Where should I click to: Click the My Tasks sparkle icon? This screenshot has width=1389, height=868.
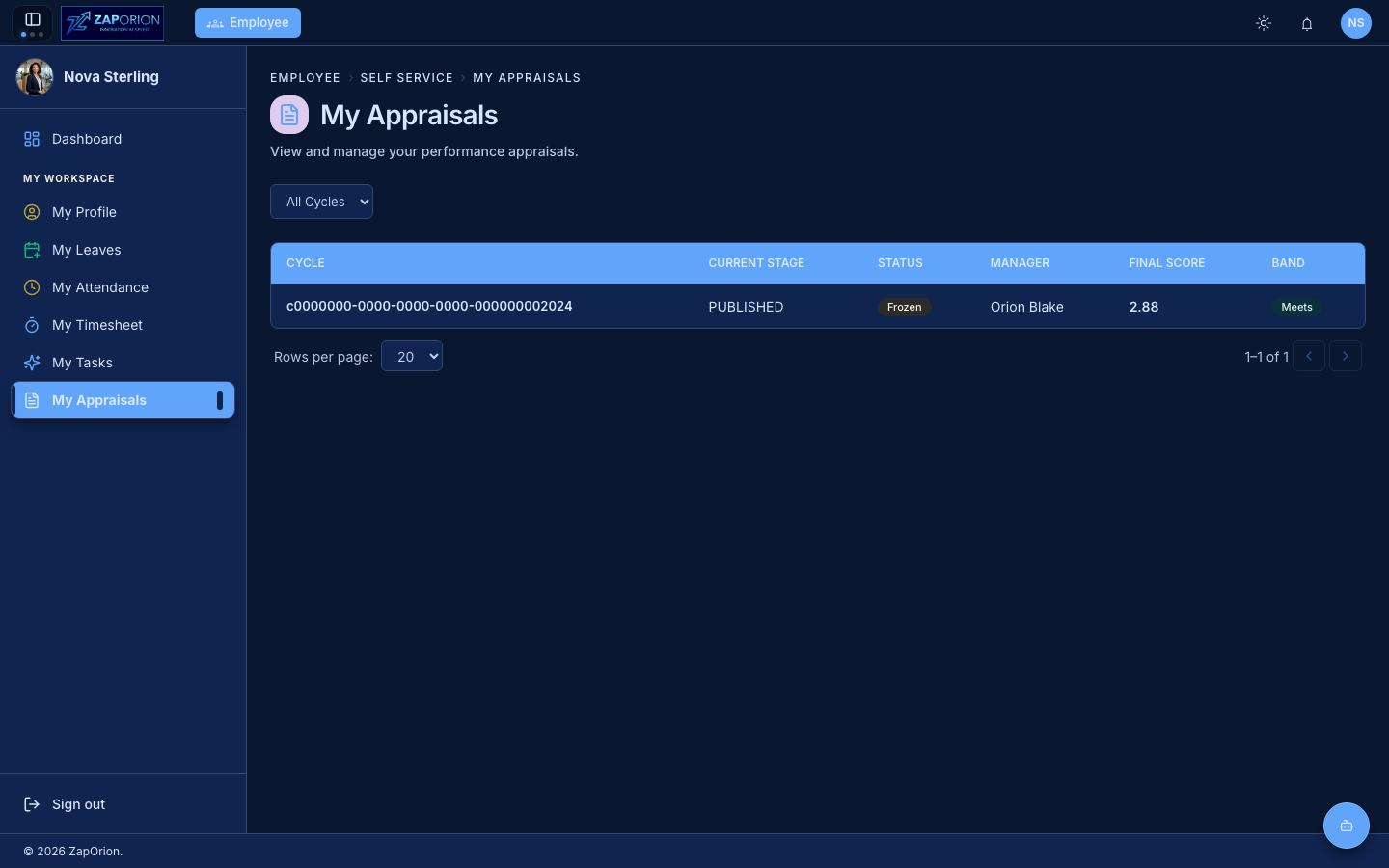32,363
